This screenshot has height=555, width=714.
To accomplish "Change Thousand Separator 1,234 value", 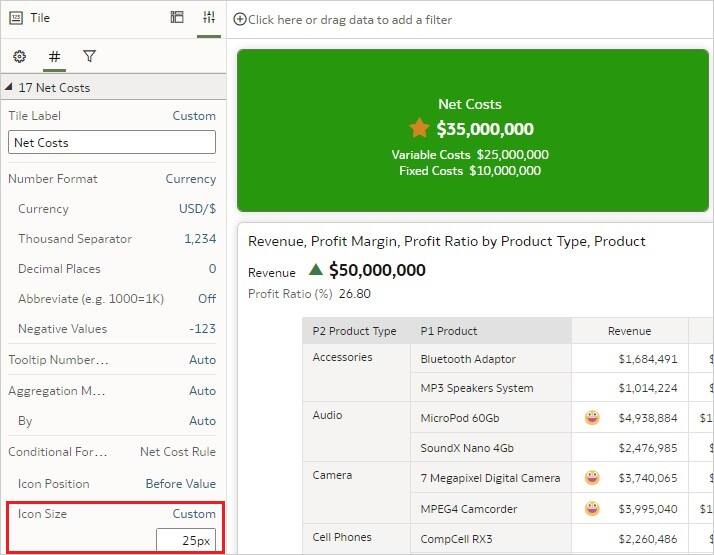I will (x=200, y=239).
